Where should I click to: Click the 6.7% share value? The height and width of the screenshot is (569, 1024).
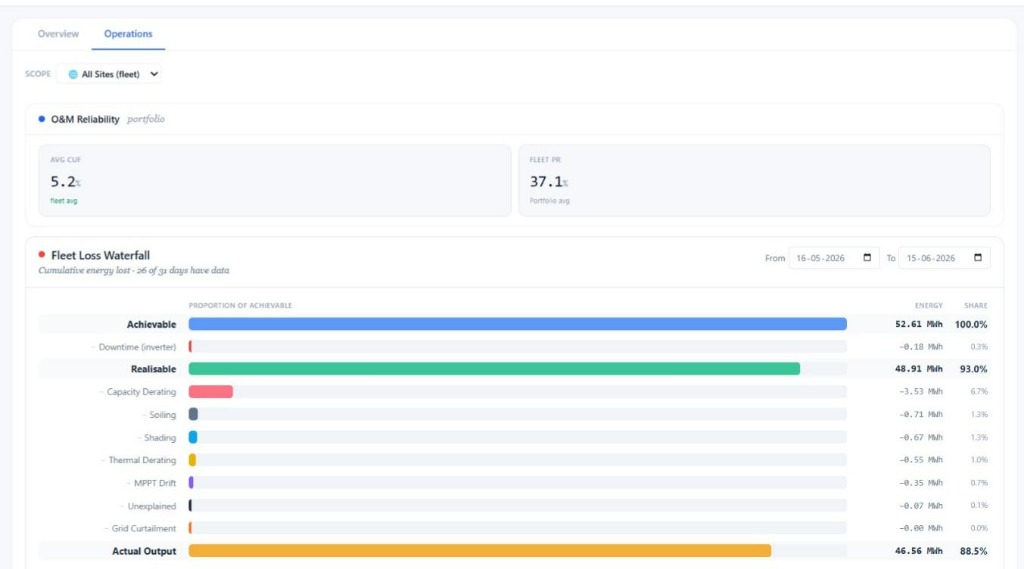(x=979, y=392)
